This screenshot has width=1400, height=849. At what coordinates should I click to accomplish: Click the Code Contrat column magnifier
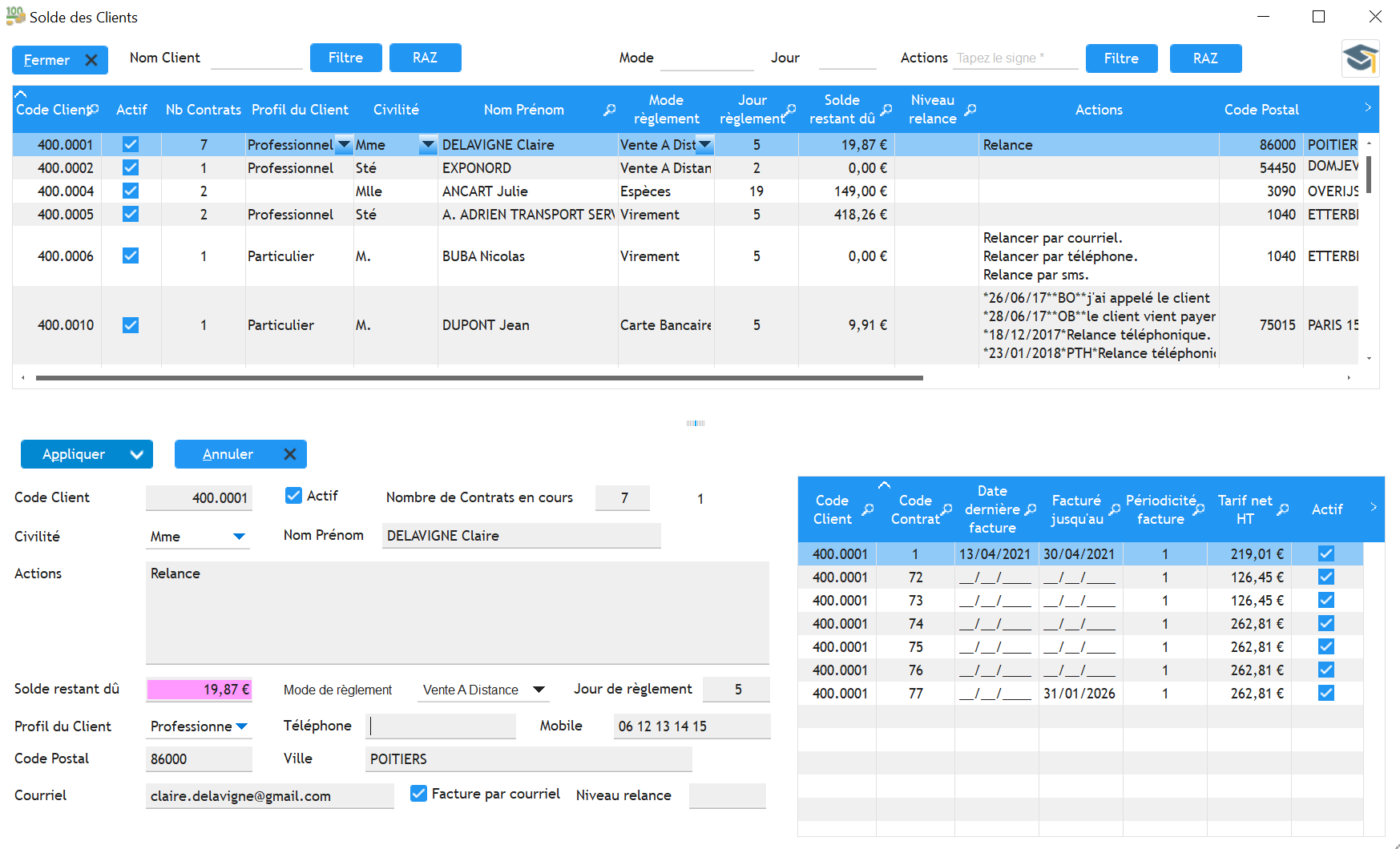pyautogui.click(x=946, y=509)
